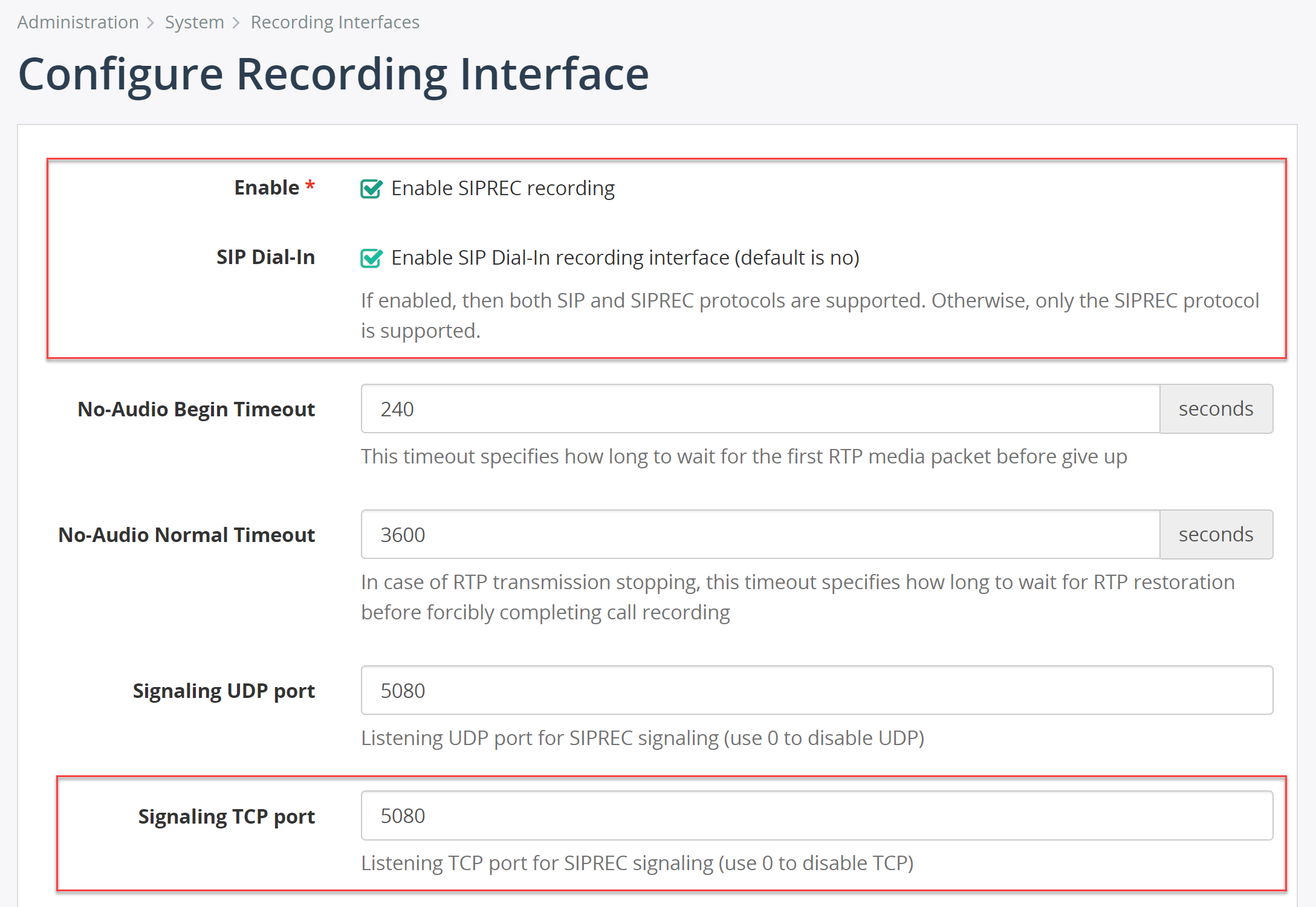Select the Signaling TCP port input

tap(817, 816)
